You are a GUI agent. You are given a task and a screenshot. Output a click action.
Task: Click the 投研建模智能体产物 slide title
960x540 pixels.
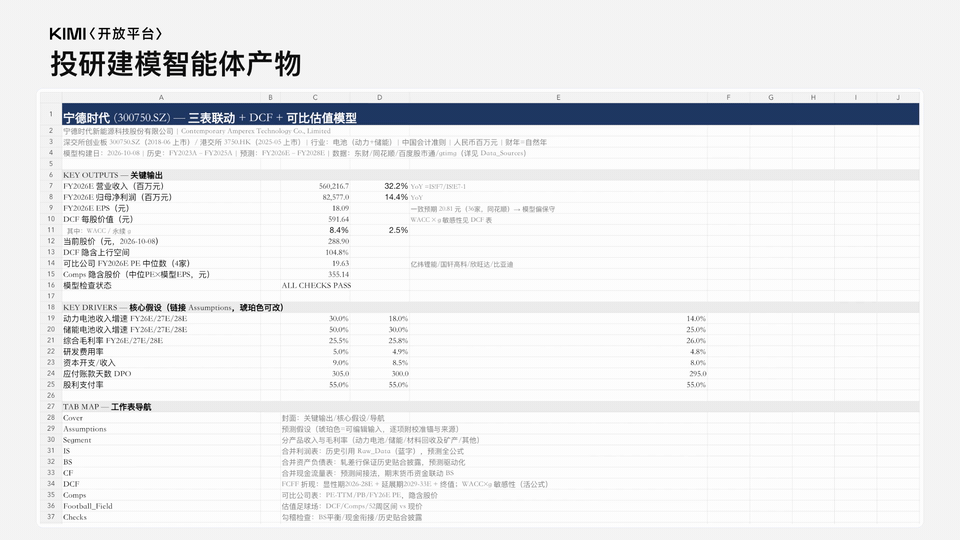tap(176, 64)
